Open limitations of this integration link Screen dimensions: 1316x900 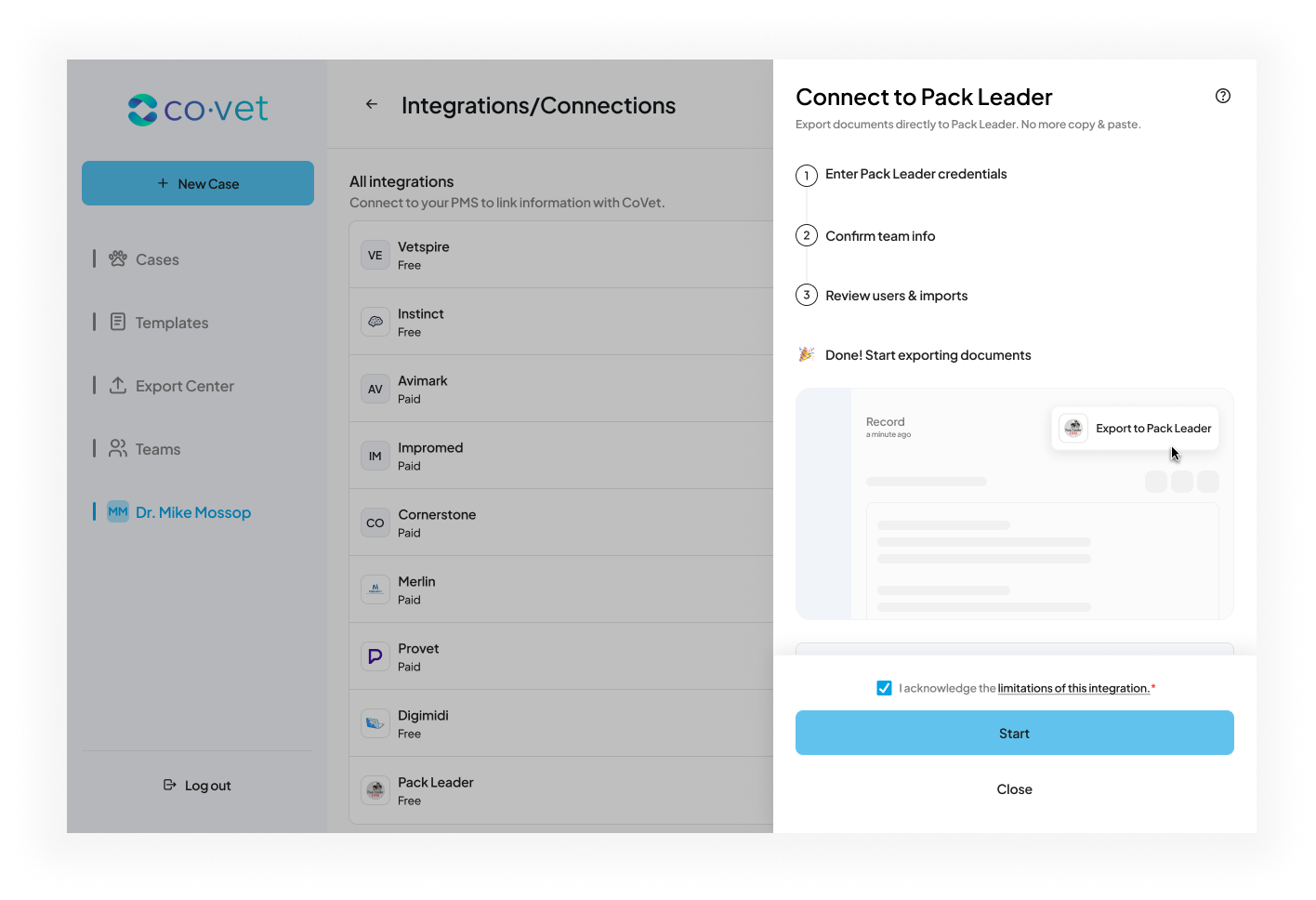click(1073, 688)
